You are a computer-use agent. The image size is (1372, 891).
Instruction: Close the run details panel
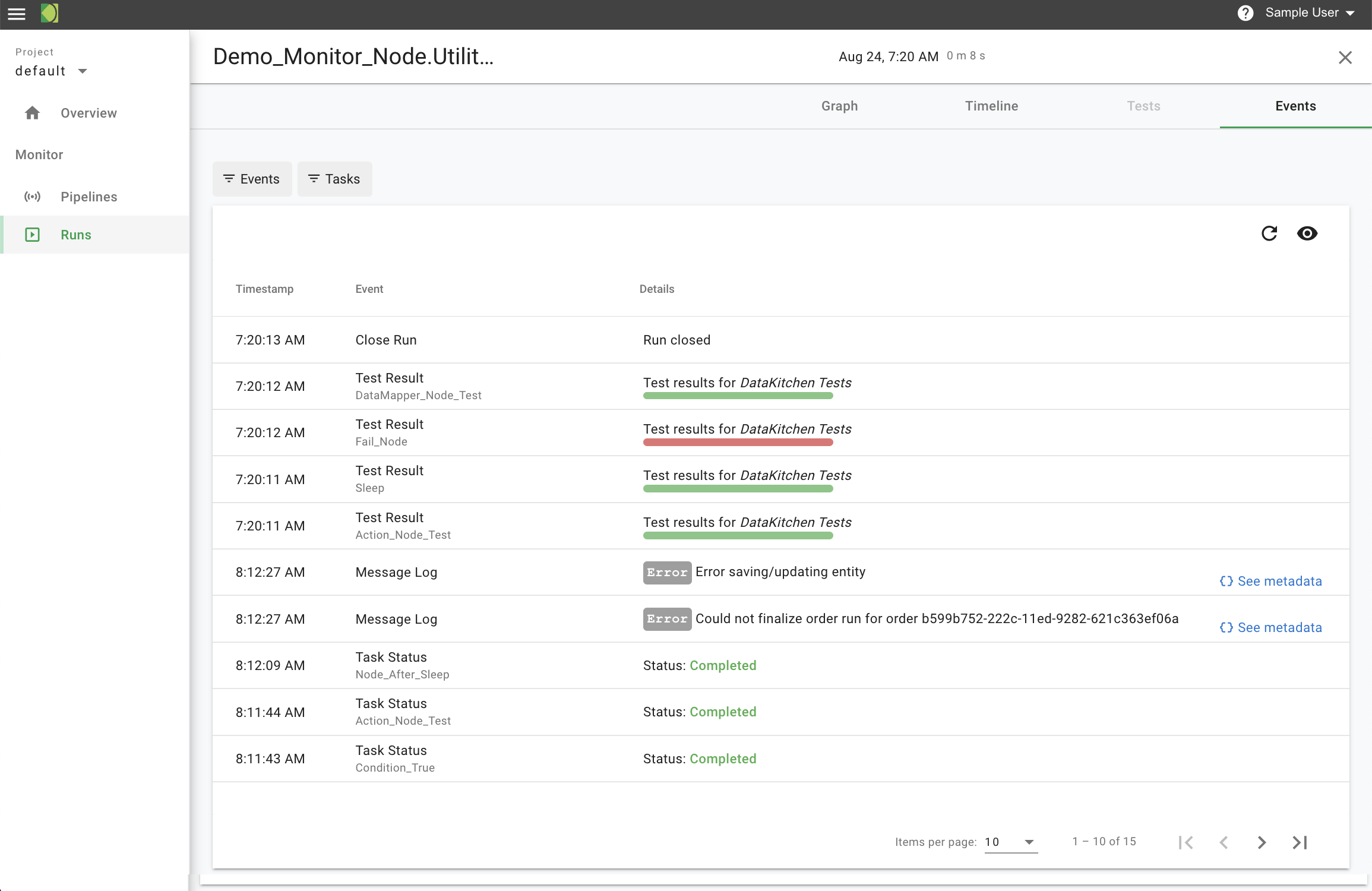coord(1345,57)
